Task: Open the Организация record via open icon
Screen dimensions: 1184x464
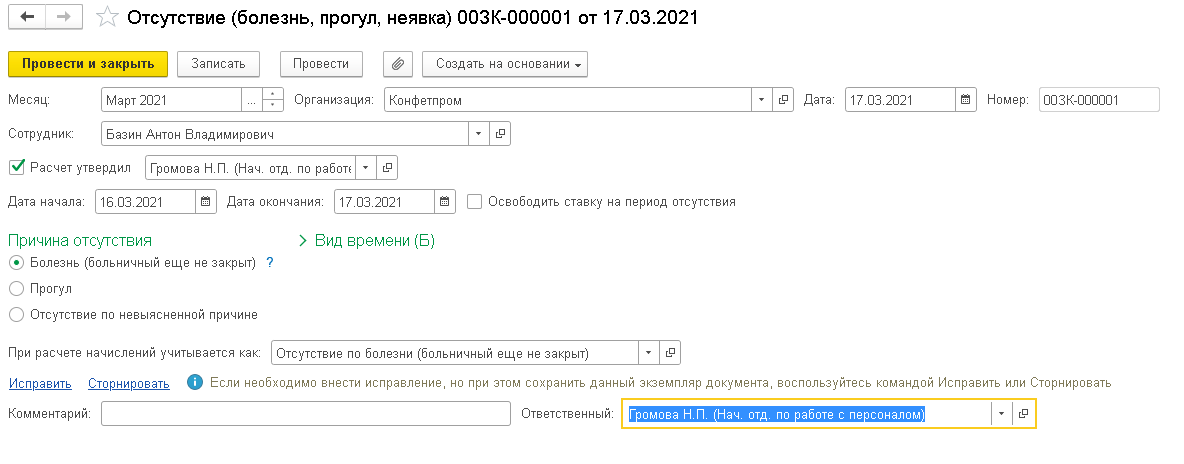Action: point(784,100)
